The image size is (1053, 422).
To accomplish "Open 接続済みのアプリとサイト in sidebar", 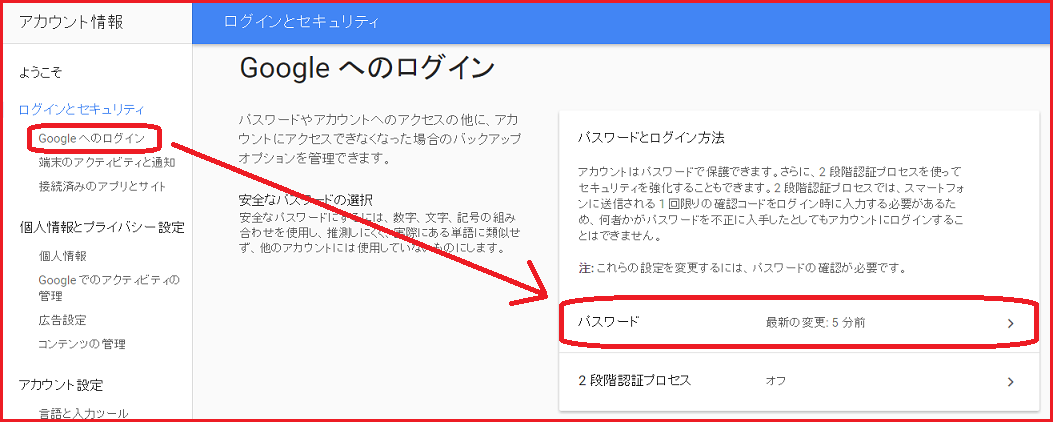I will click(102, 186).
